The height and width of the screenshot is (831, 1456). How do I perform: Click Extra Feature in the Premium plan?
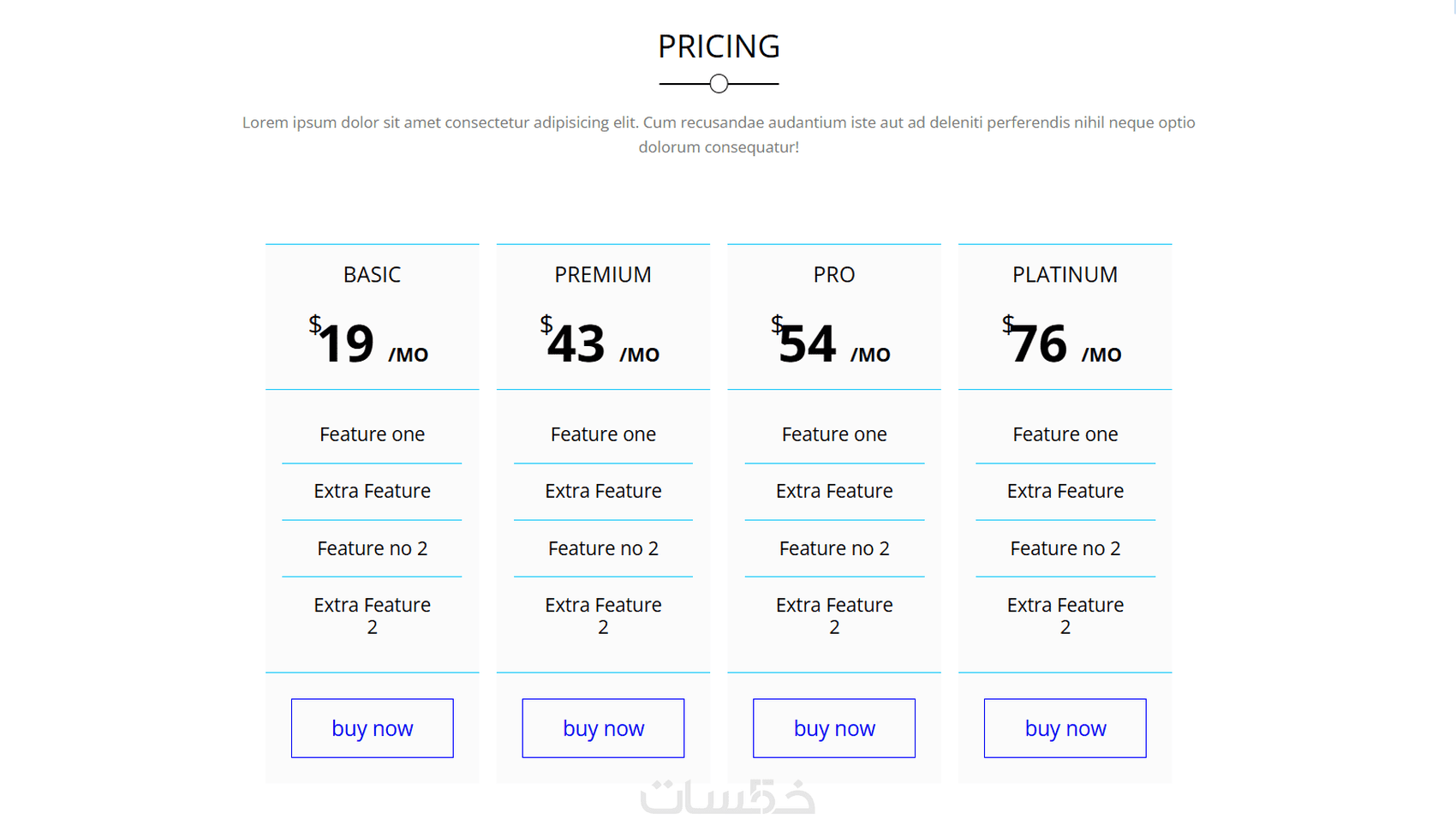pyautogui.click(x=603, y=491)
